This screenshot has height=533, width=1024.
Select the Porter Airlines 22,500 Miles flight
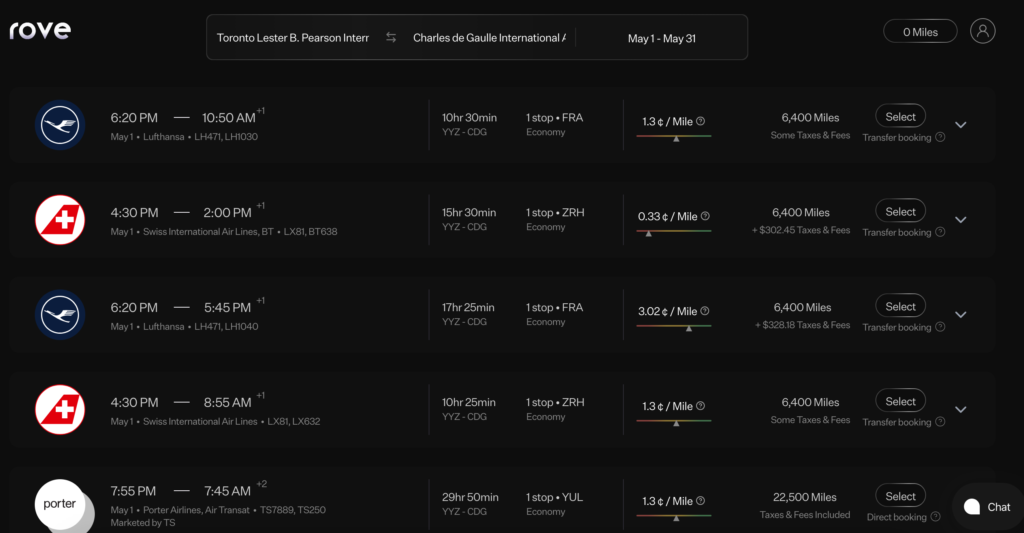[900, 496]
